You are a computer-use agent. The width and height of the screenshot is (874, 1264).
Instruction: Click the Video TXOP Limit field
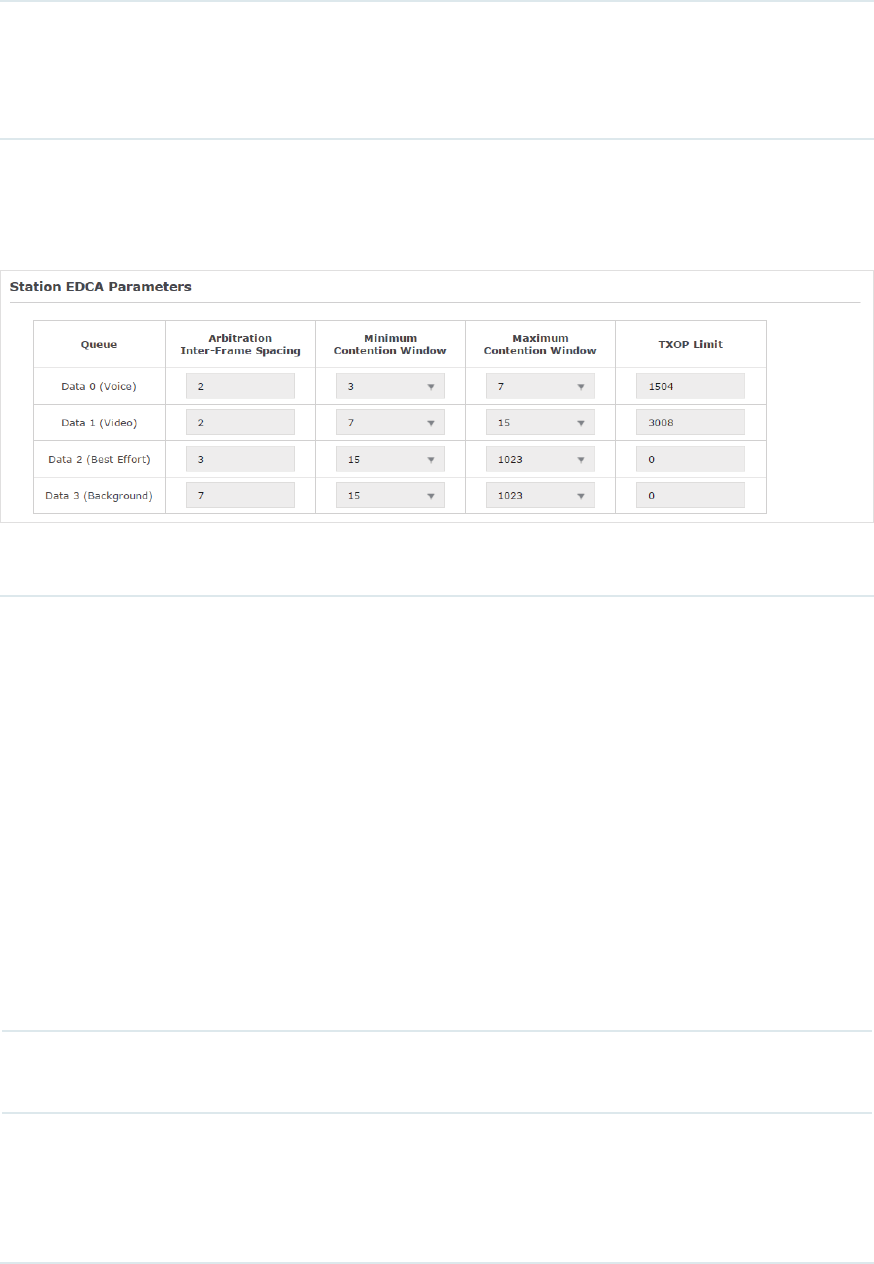(690, 422)
